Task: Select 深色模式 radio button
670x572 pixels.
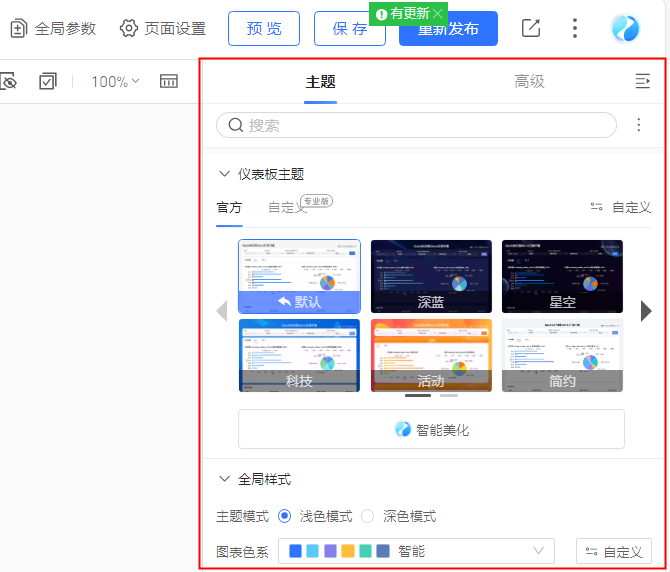Action: click(368, 516)
